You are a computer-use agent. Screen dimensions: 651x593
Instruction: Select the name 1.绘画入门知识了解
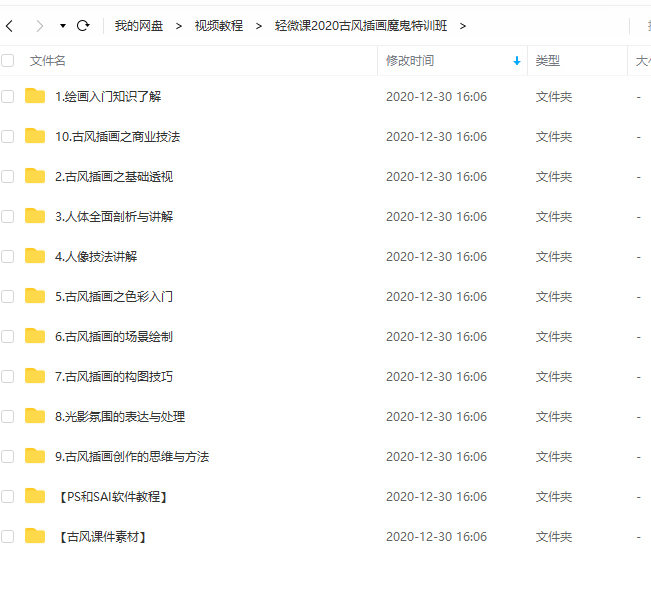click(x=108, y=96)
